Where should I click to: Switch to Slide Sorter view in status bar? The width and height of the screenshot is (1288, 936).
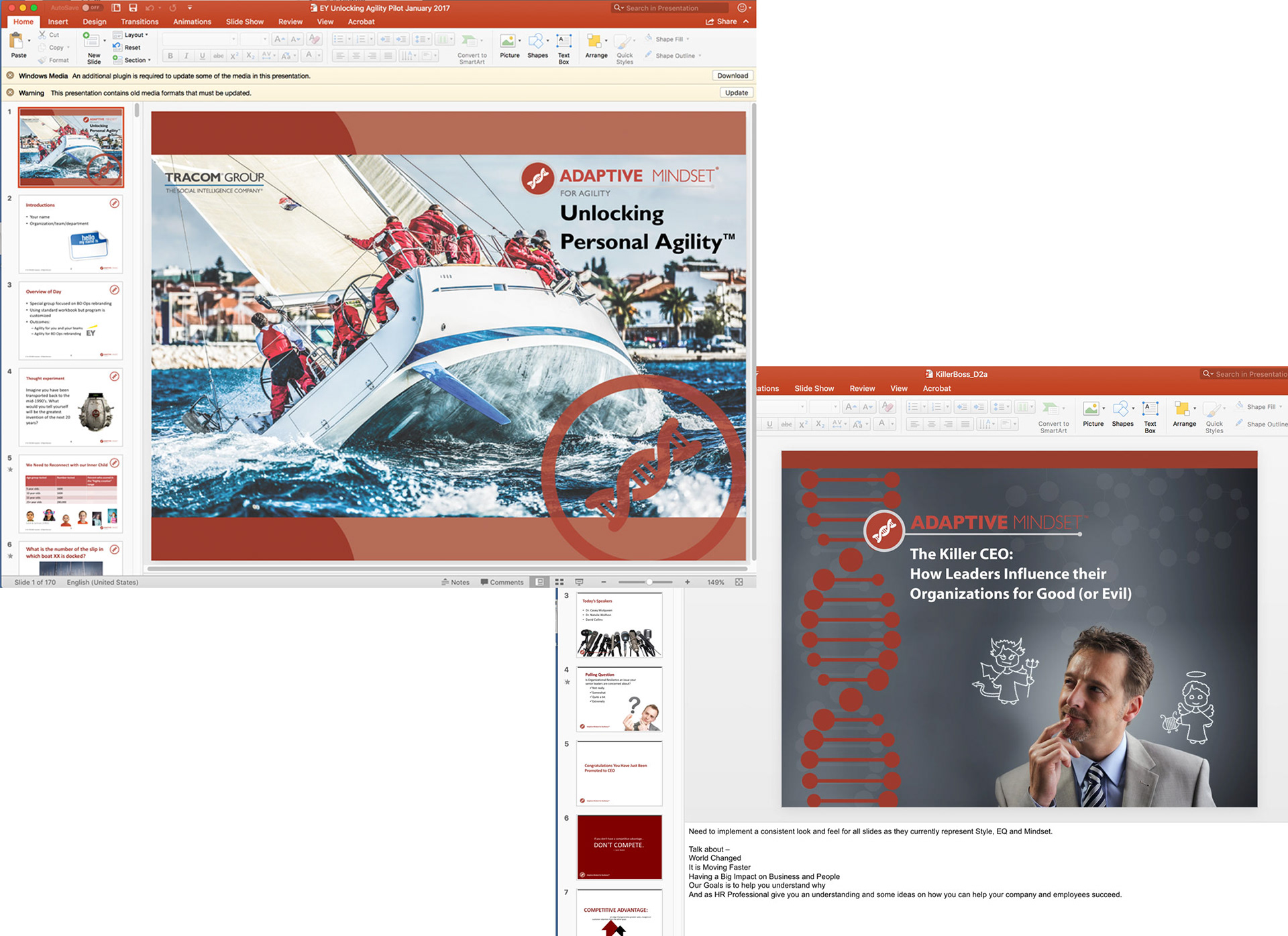pyautogui.click(x=559, y=582)
